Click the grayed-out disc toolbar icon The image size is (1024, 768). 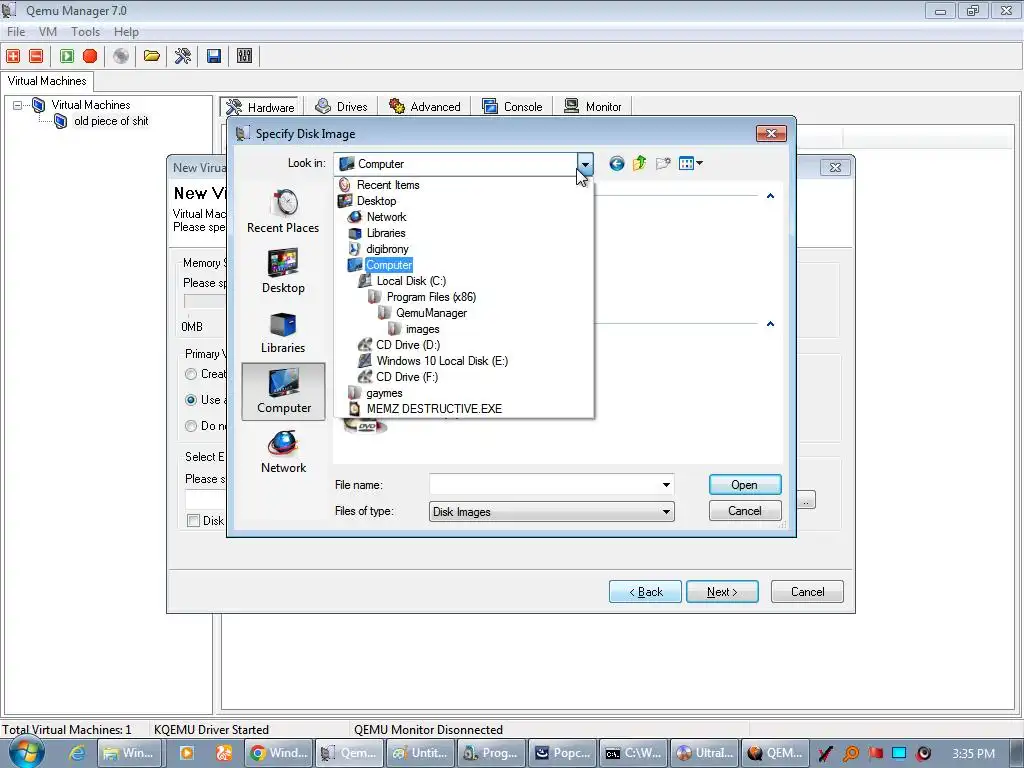tap(121, 56)
